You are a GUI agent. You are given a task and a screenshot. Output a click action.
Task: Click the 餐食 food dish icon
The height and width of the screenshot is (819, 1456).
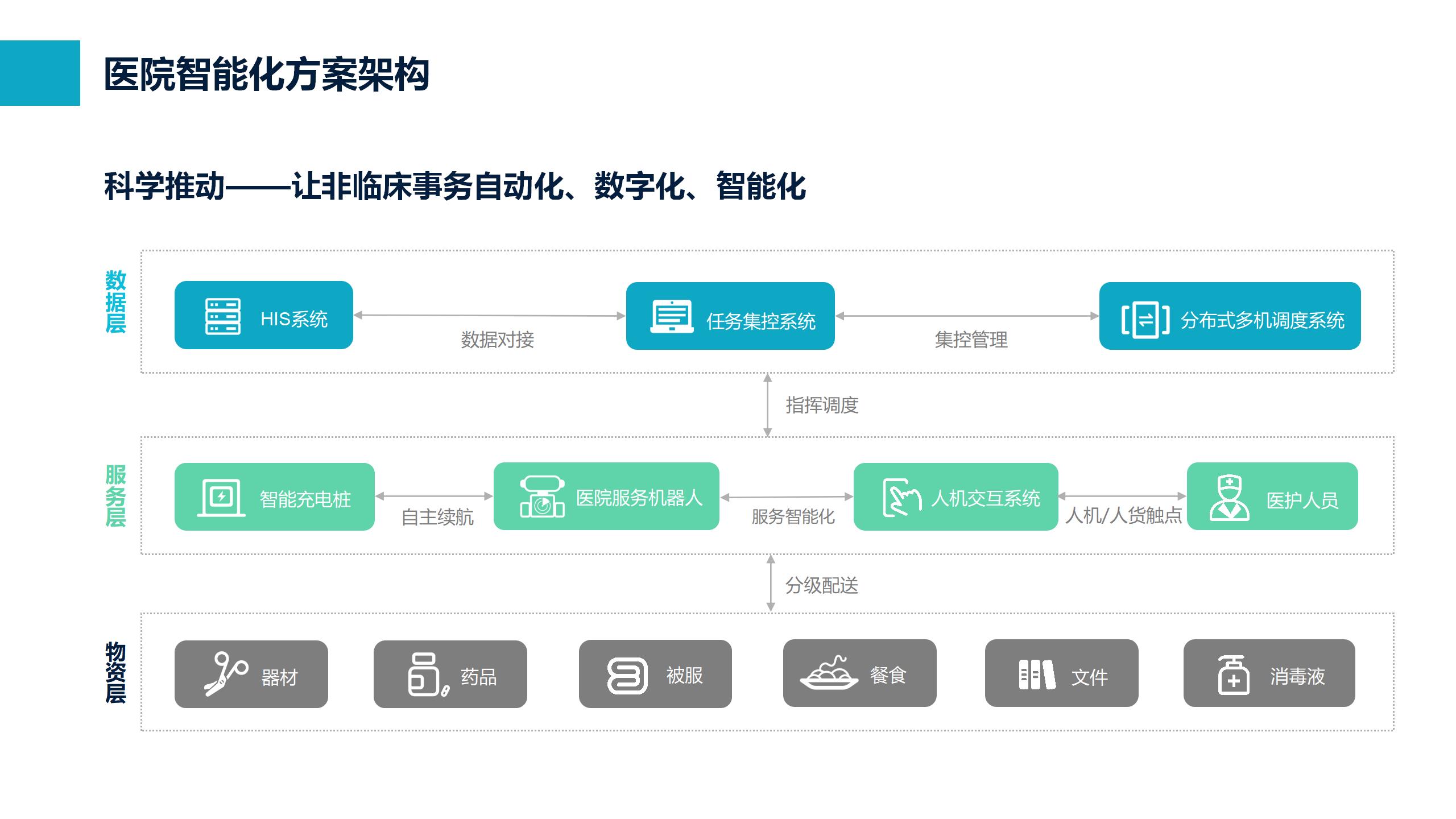[x=829, y=673]
